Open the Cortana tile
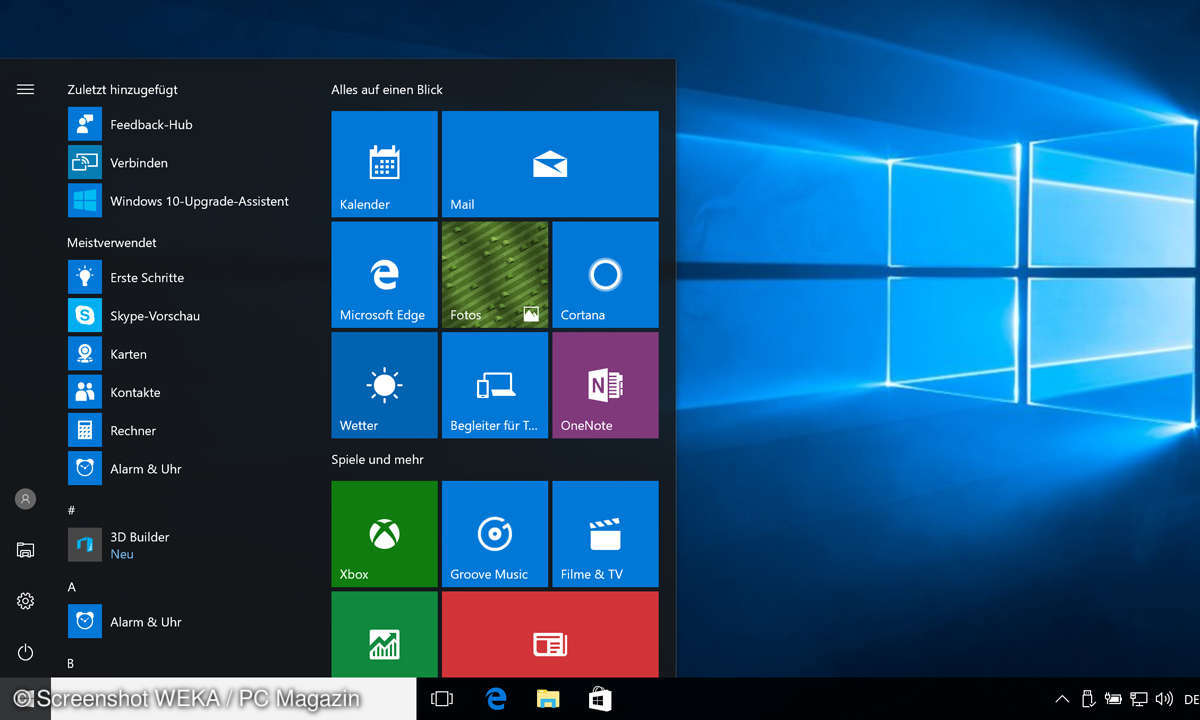This screenshot has width=1200, height=720. [605, 275]
